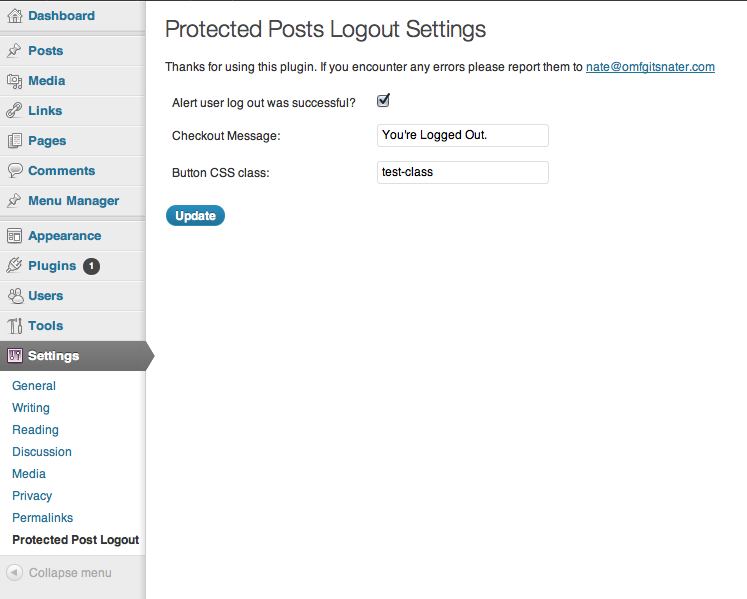Click into the Checkout Message text field
This screenshot has width=747, height=599.
[x=463, y=135]
